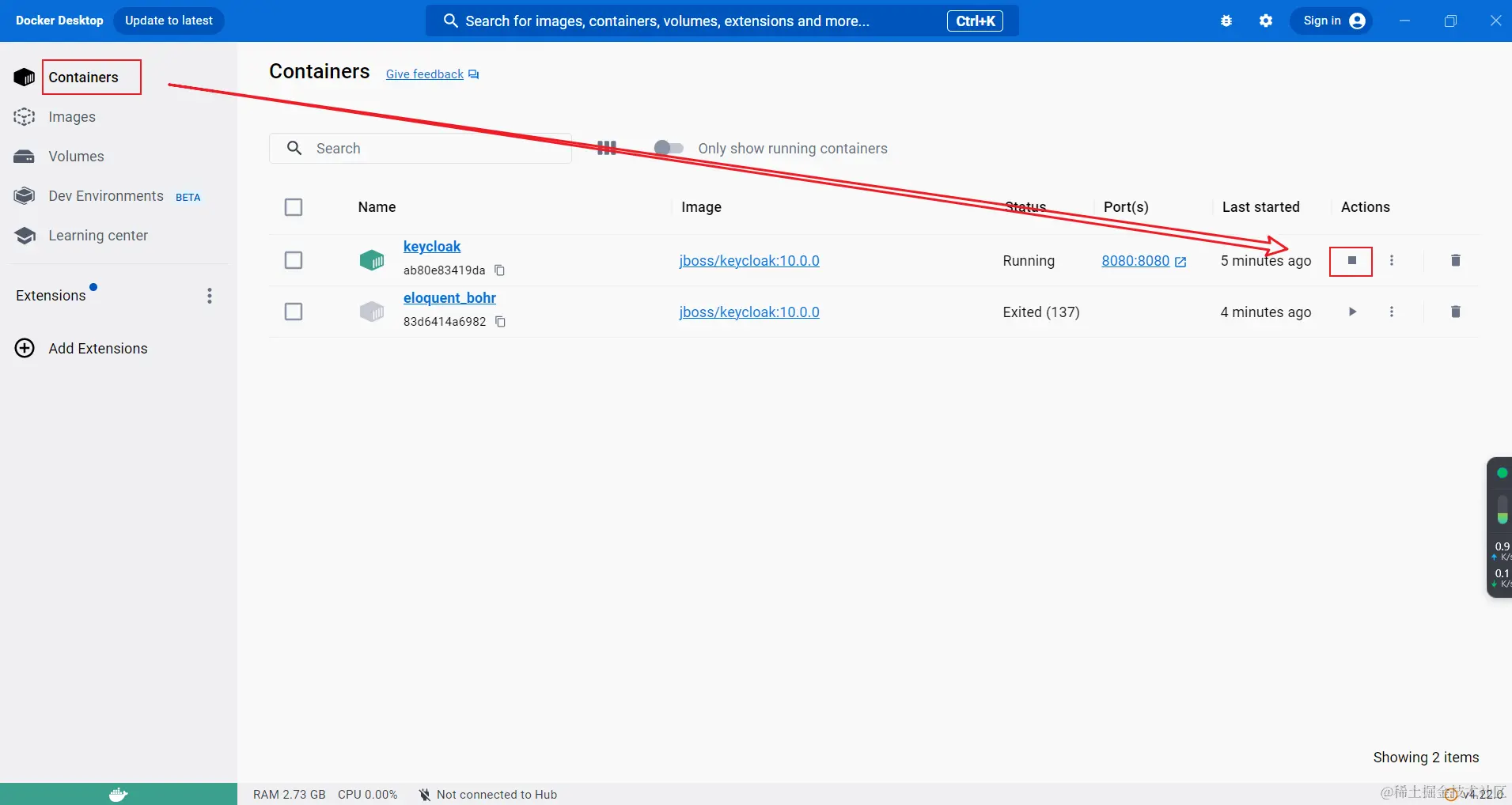This screenshot has width=1512, height=805.
Task: Click RAM 2.73 GB status text
Action: pyautogui.click(x=290, y=795)
